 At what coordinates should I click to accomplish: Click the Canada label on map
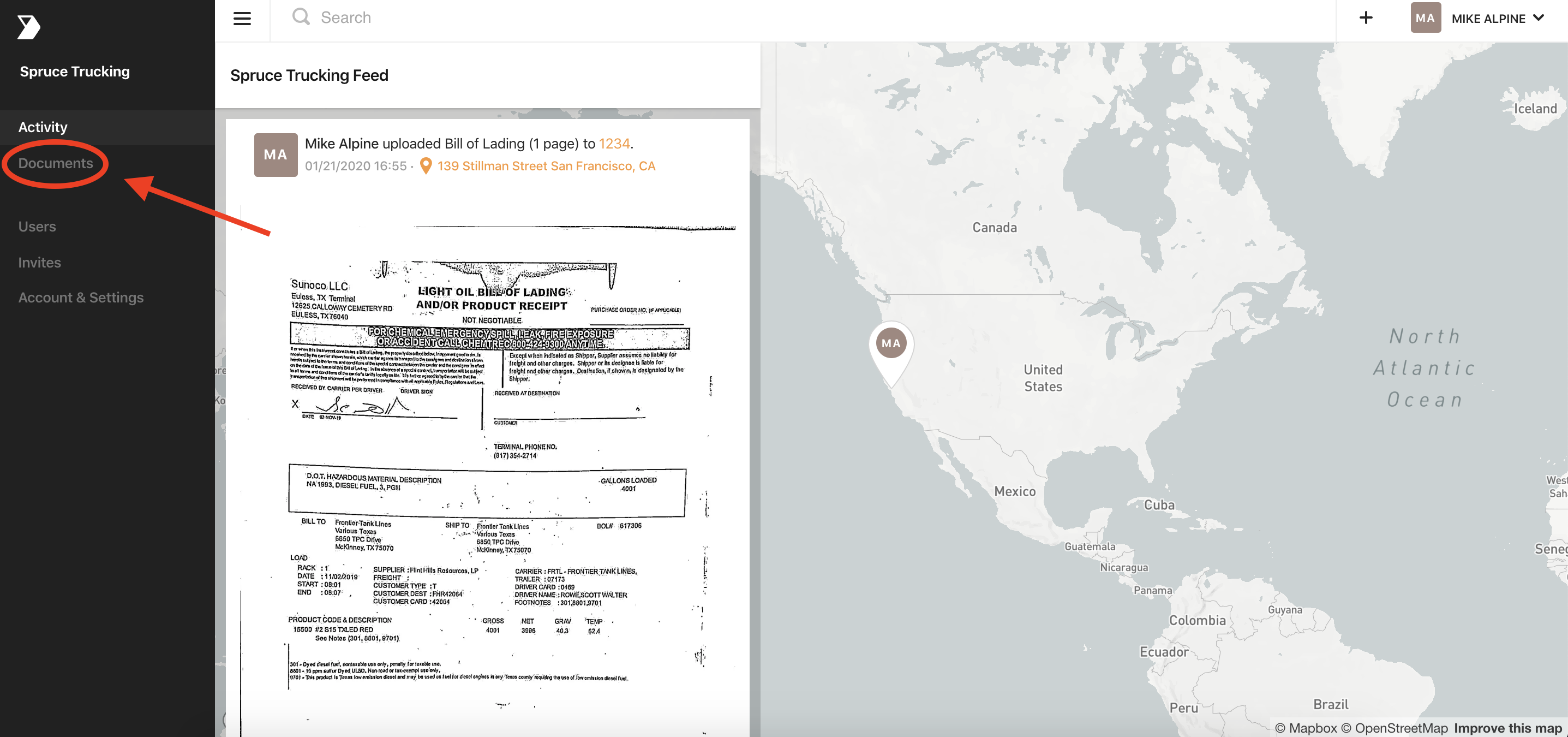coord(994,228)
